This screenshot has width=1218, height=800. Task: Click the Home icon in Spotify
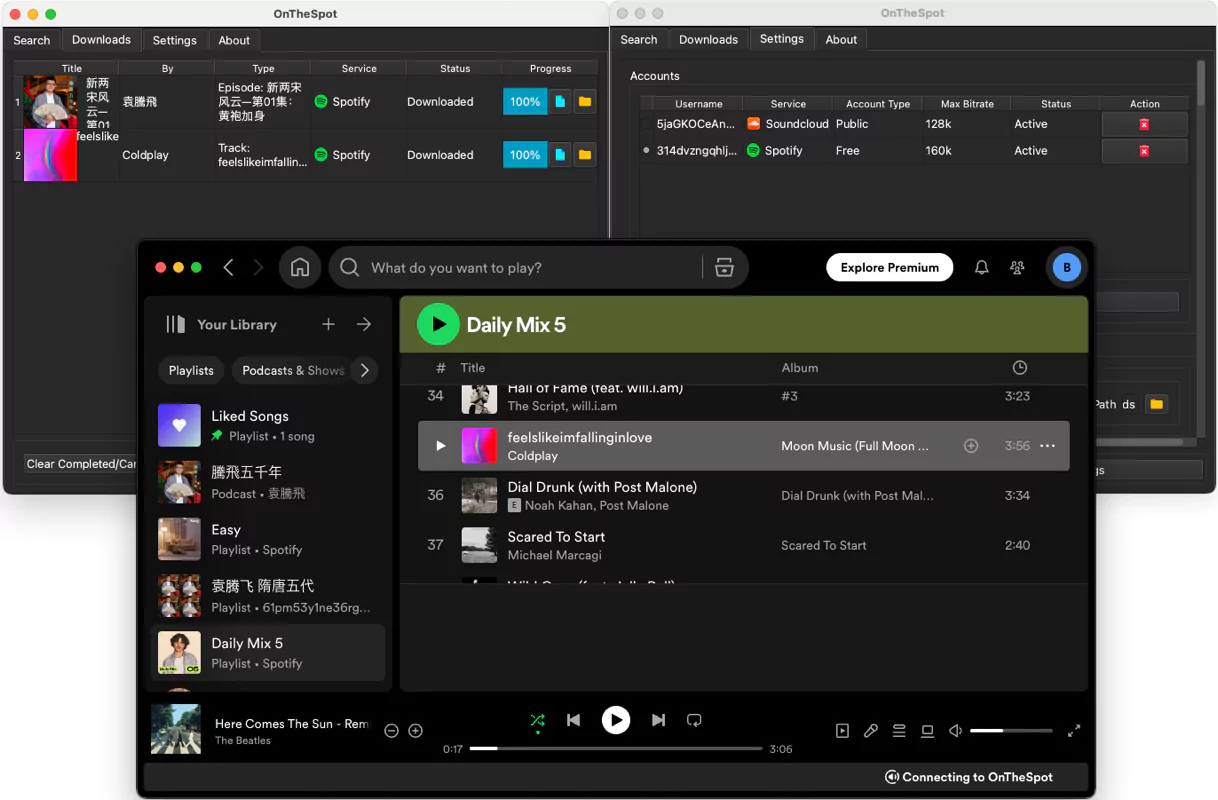tap(299, 267)
